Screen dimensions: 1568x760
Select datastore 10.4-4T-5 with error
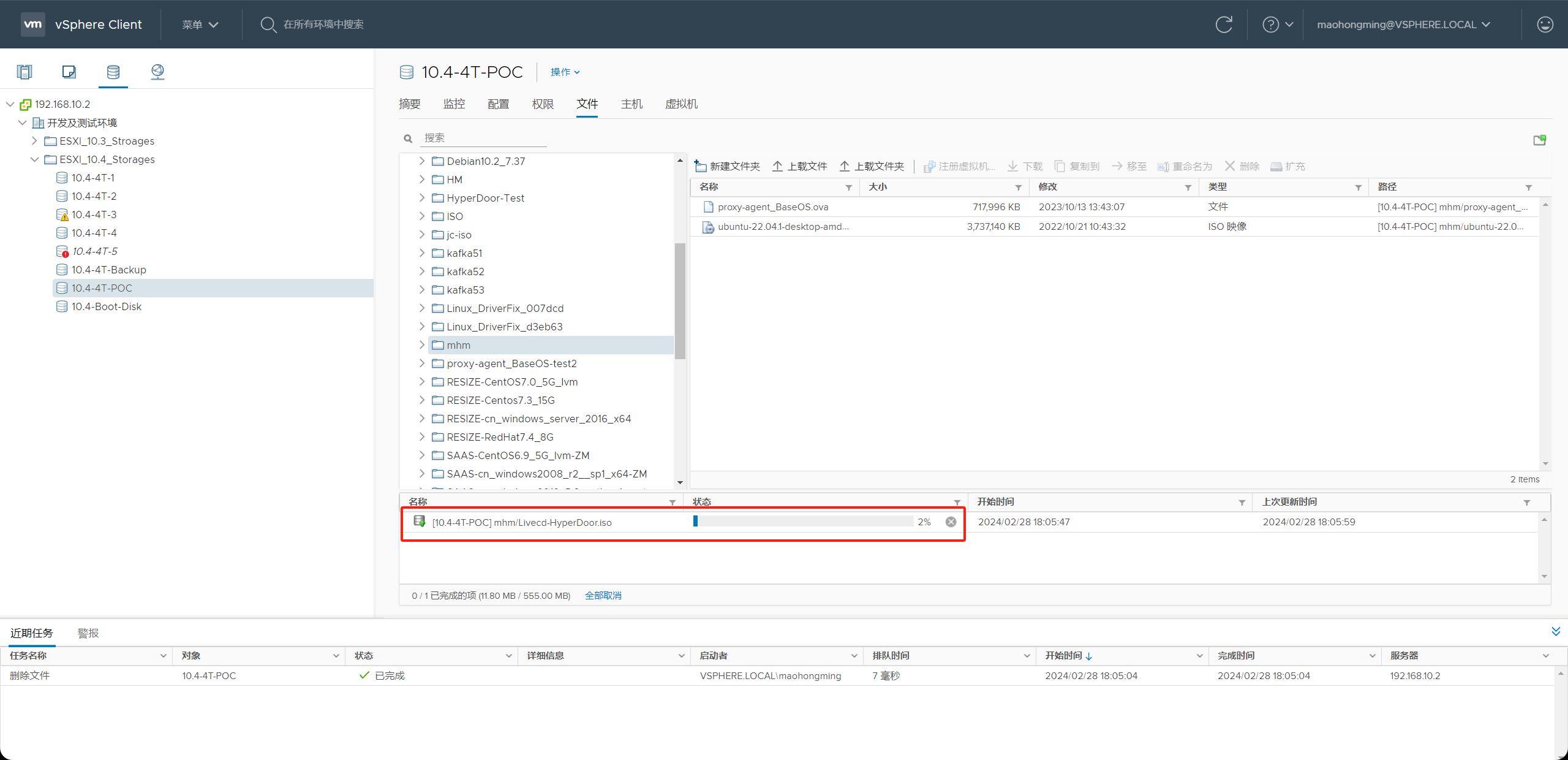coord(94,251)
